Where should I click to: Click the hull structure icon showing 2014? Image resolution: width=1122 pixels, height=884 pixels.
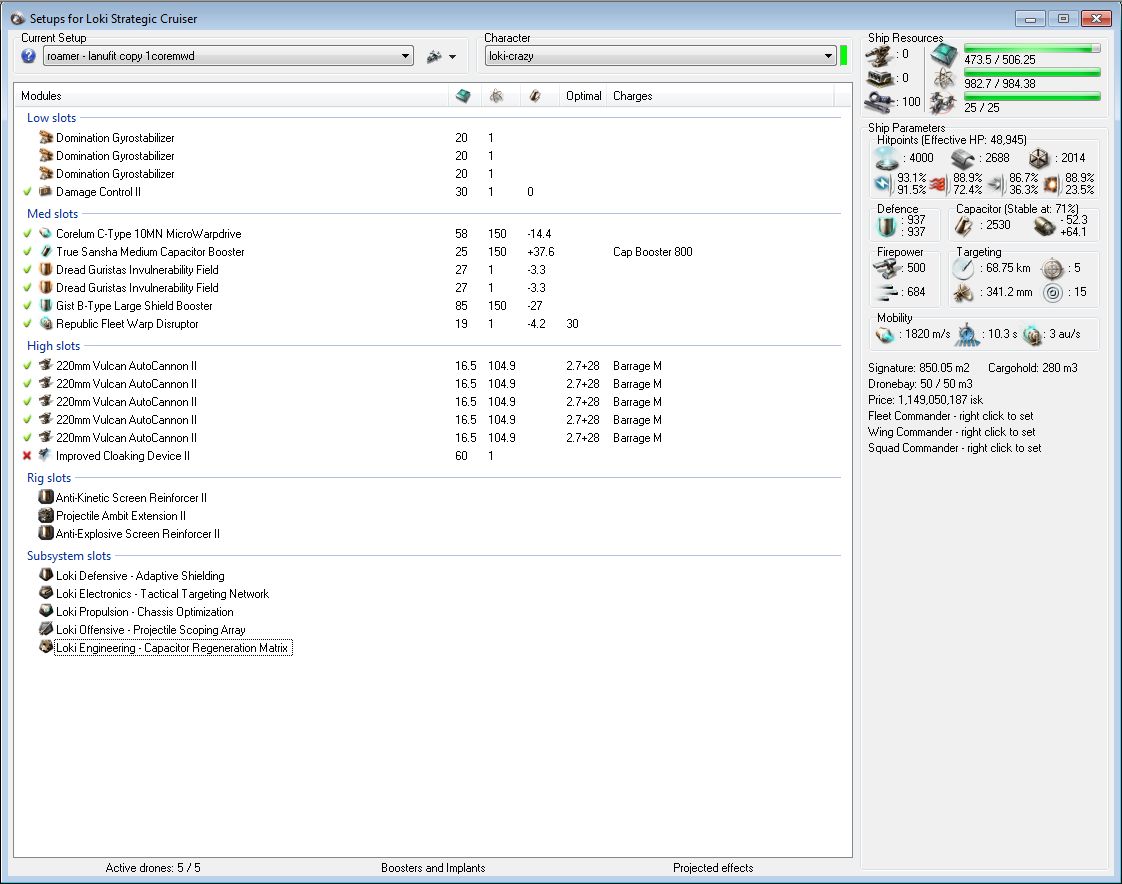pyautogui.click(x=1038, y=158)
